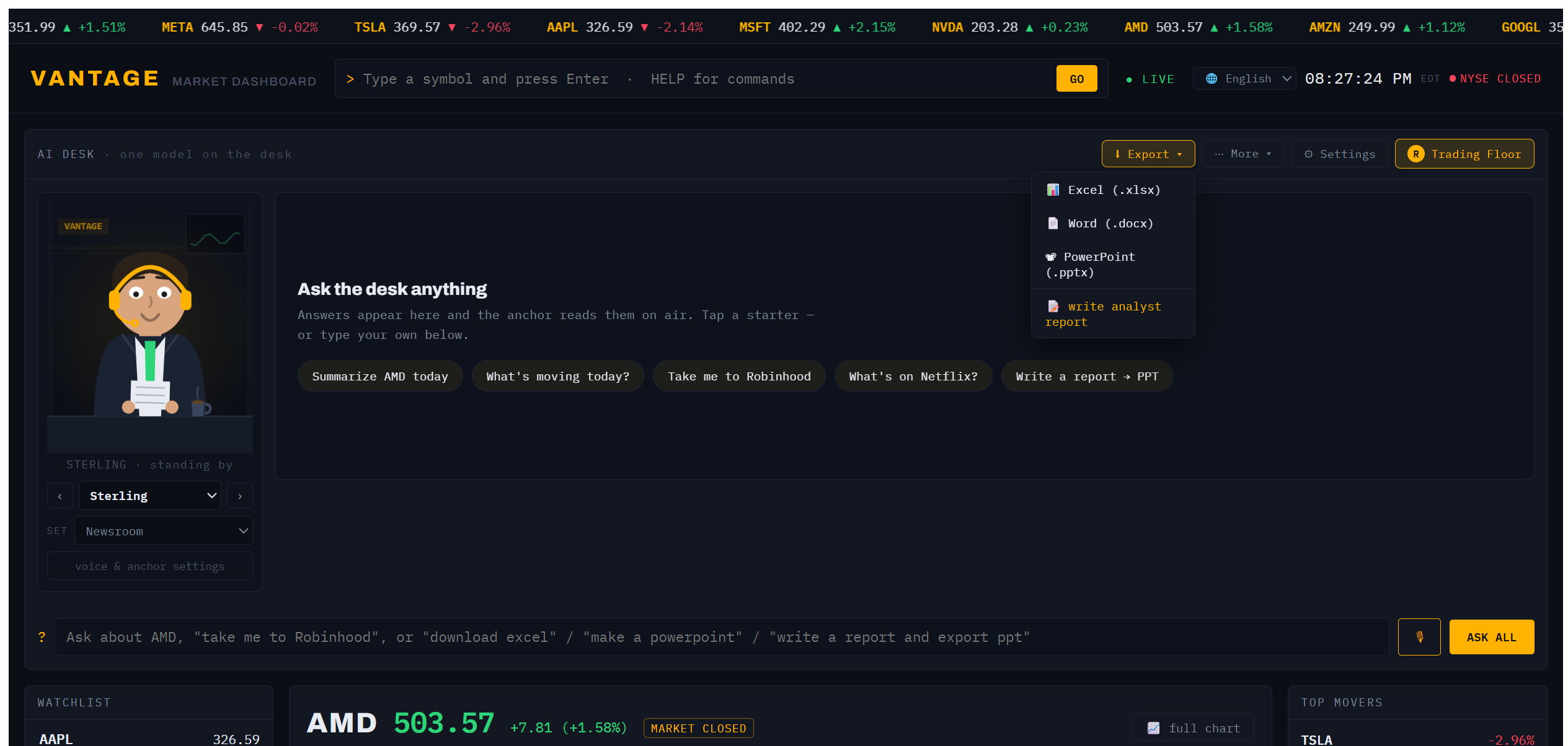Click the Trading Floor avatar badge
The height and width of the screenshot is (746, 1568).
click(1415, 154)
